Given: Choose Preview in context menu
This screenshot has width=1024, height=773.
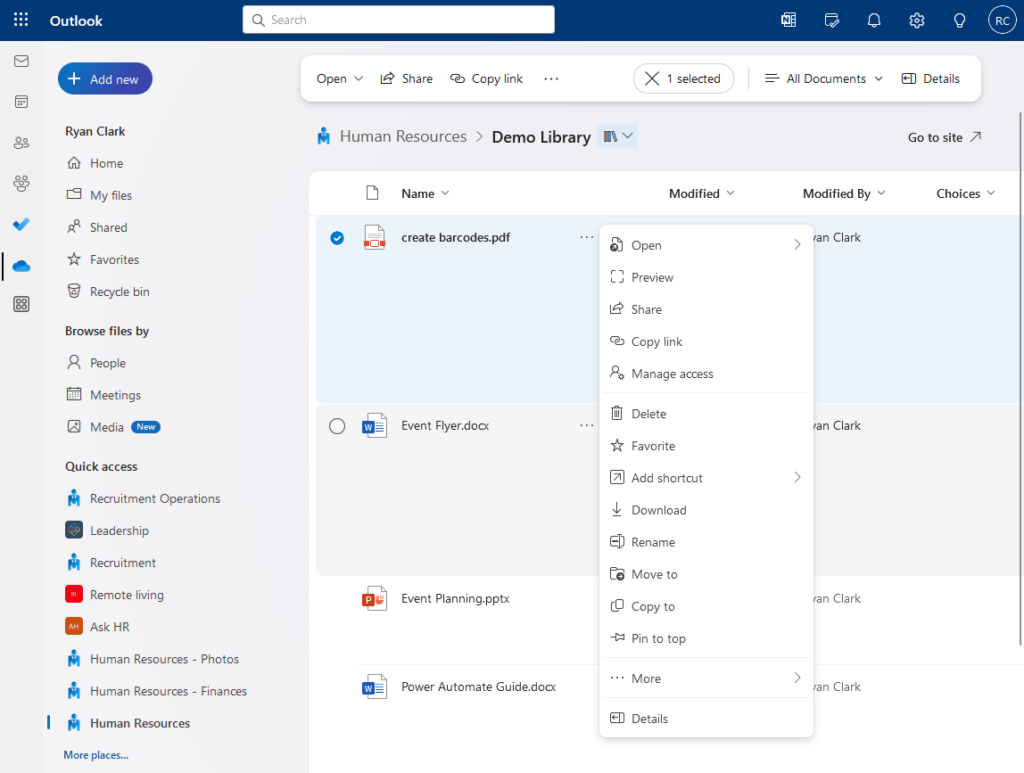Looking at the screenshot, I should point(706,277).
